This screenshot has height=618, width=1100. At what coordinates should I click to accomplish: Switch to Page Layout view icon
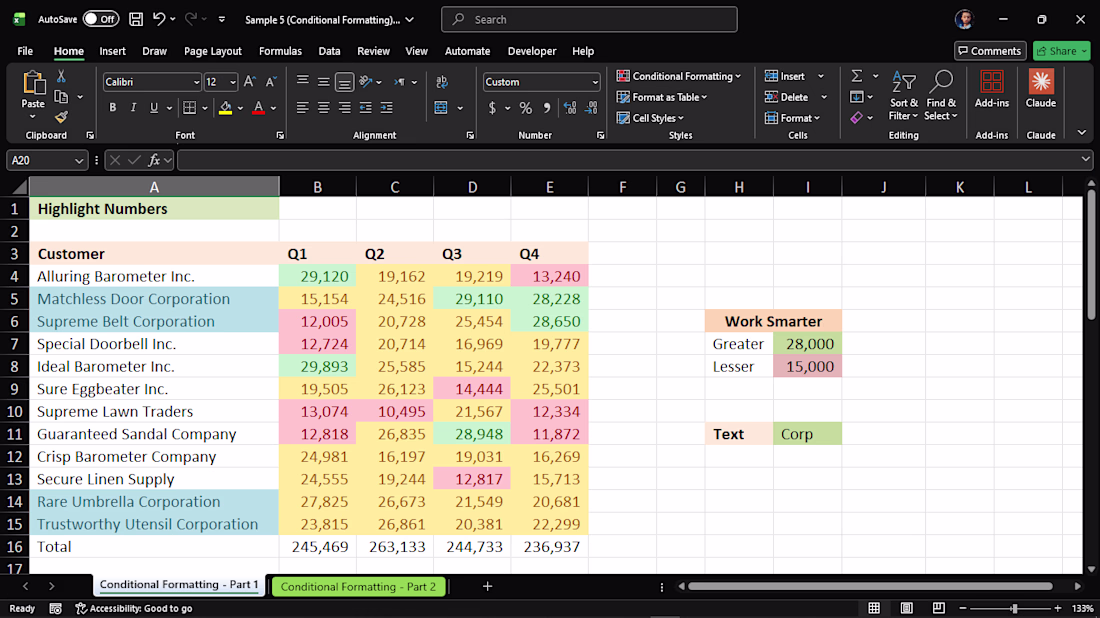tap(906, 608)
